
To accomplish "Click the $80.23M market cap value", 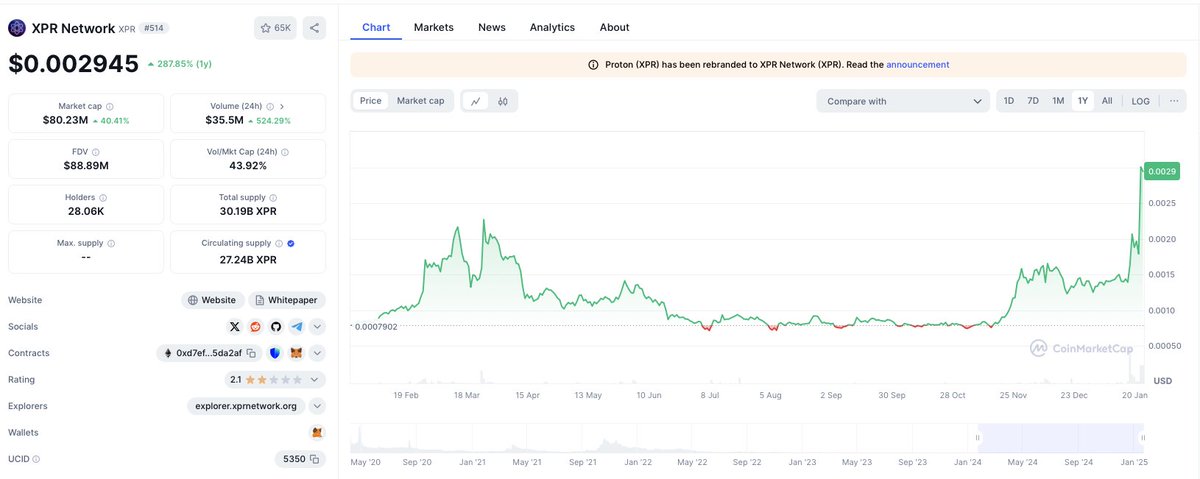I will 65,121.
